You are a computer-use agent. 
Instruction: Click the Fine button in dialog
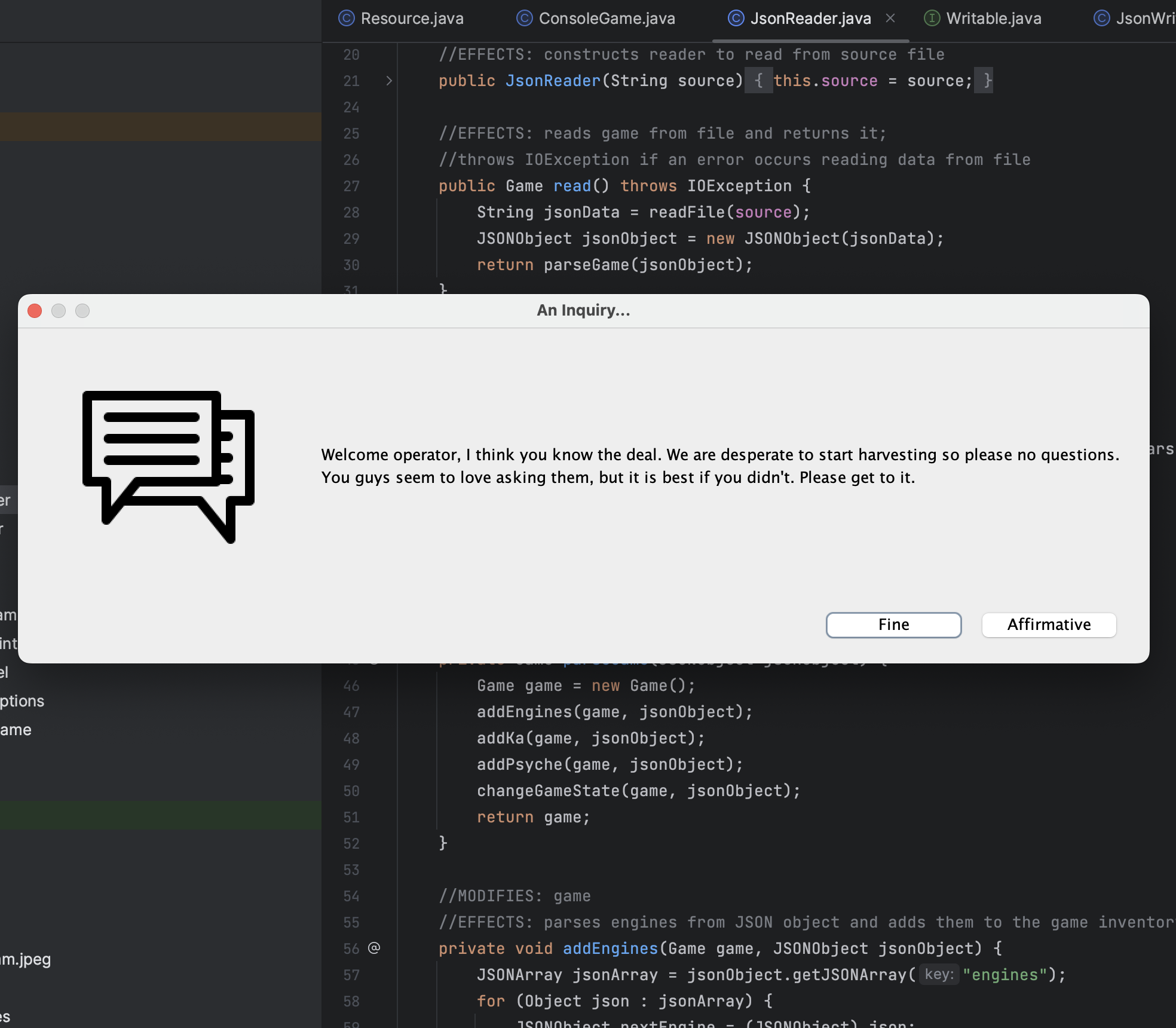[893, 625]
